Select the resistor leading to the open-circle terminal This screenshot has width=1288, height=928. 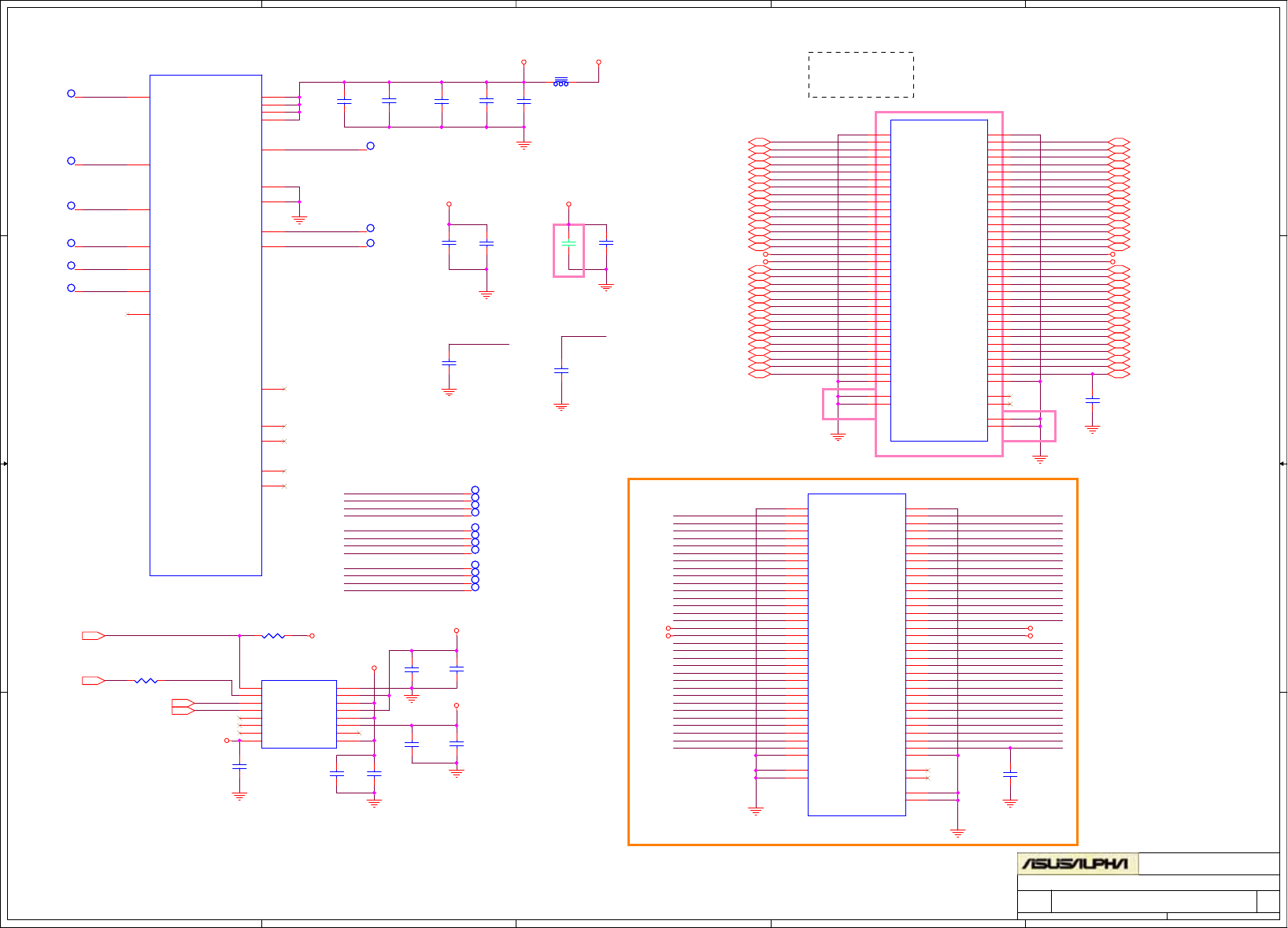click(273, 635)
